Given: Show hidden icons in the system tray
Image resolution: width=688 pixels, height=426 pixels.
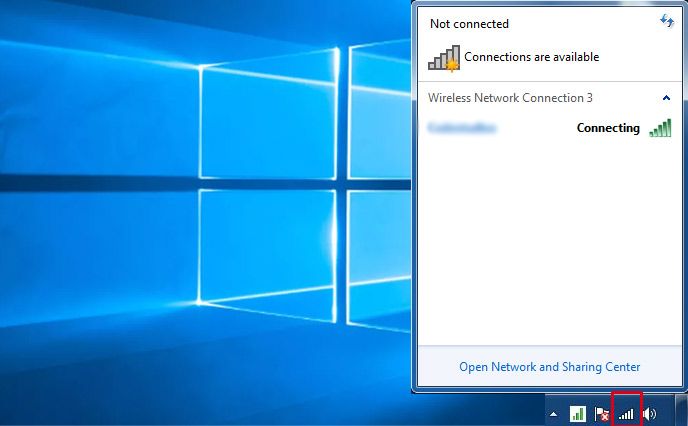Looking at the screenshot, I should coord(554,414).
